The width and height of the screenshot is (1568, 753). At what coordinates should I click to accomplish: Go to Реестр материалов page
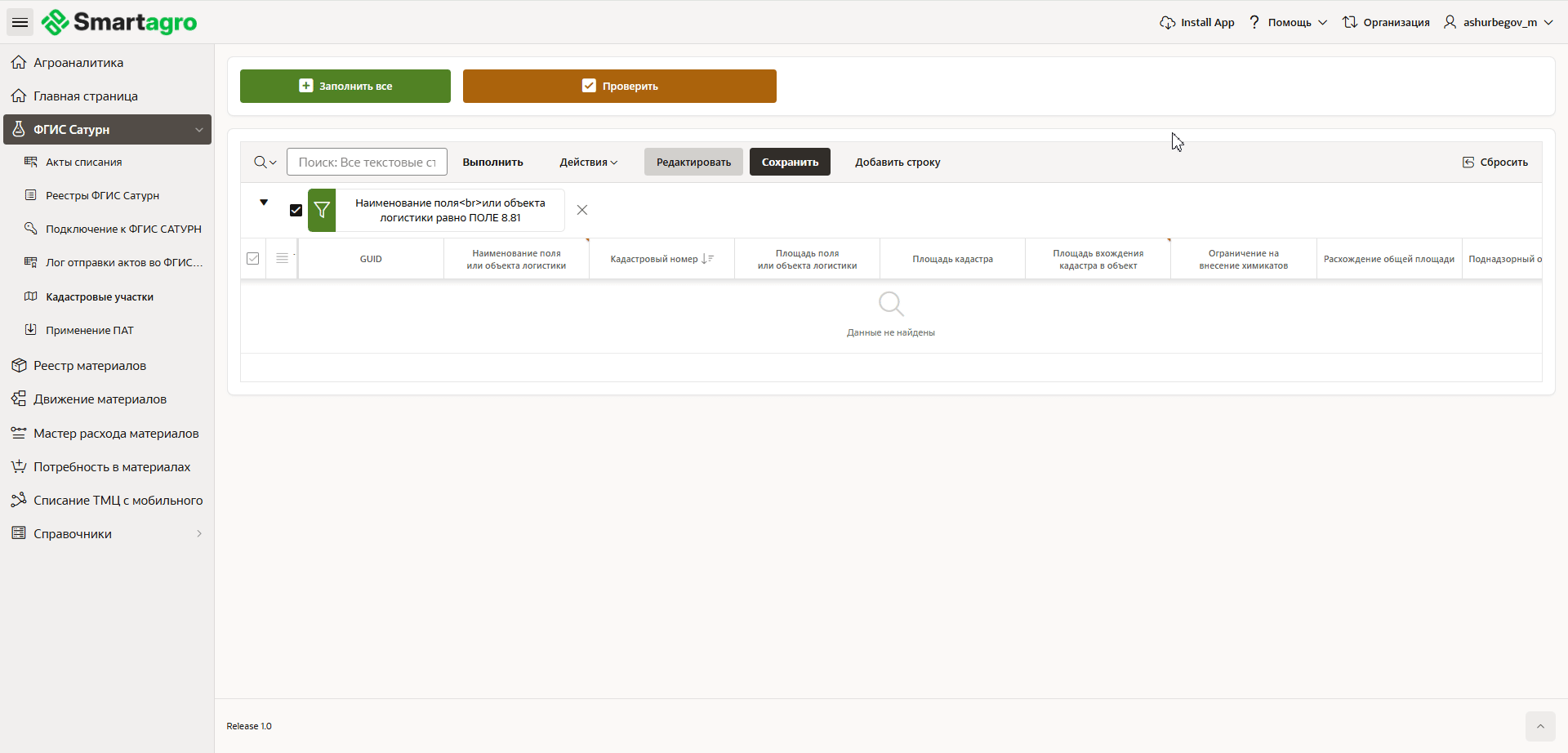pos(90,366)
